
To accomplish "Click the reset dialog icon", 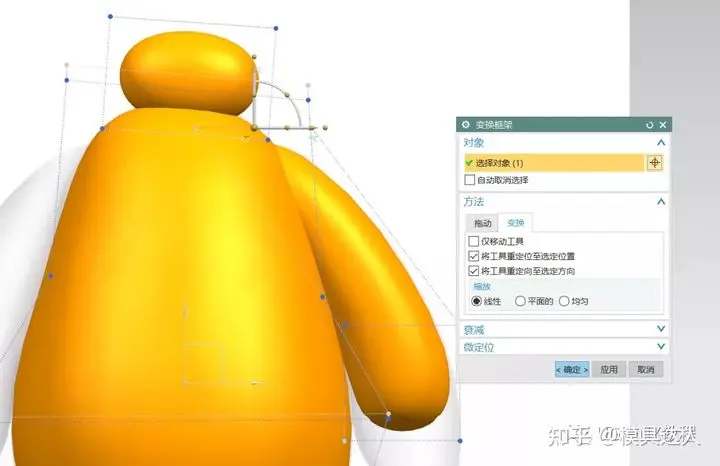I will coord(649,125).
